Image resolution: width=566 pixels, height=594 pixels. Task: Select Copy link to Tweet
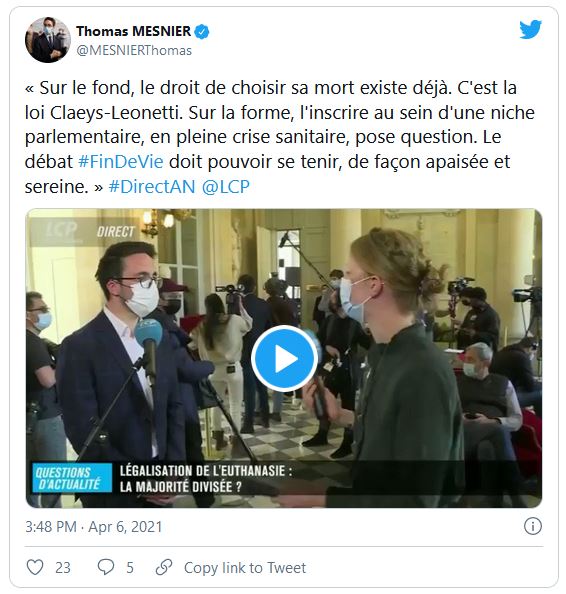[x=245, y=567]
